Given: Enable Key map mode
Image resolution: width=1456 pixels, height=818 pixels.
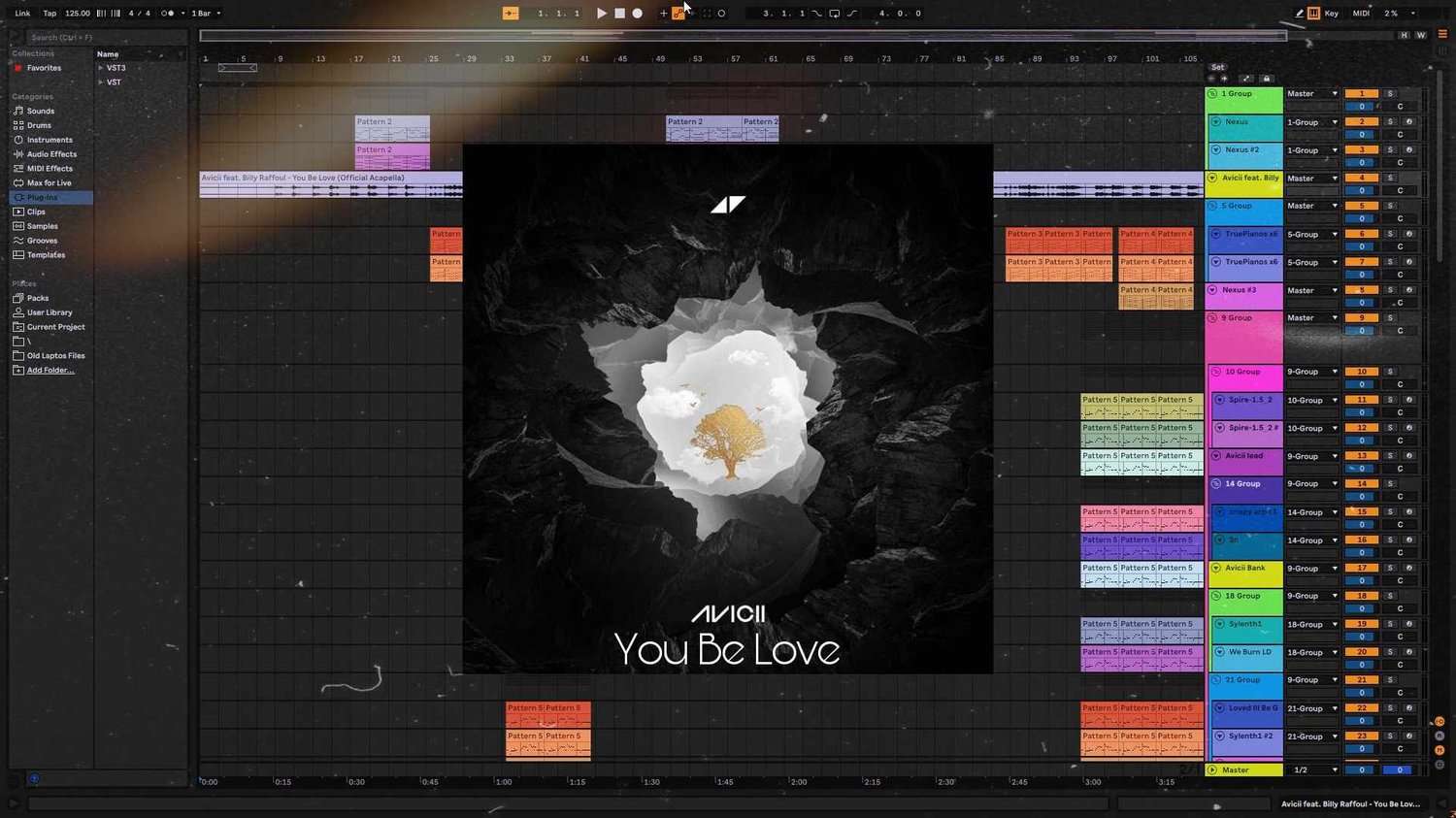Looking at the screenshot, I should (x=1332, y=14).
